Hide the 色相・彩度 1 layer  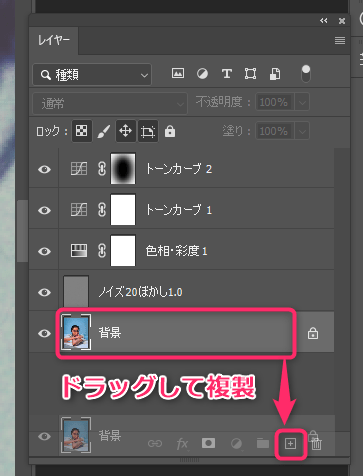(x=44, y=251)
